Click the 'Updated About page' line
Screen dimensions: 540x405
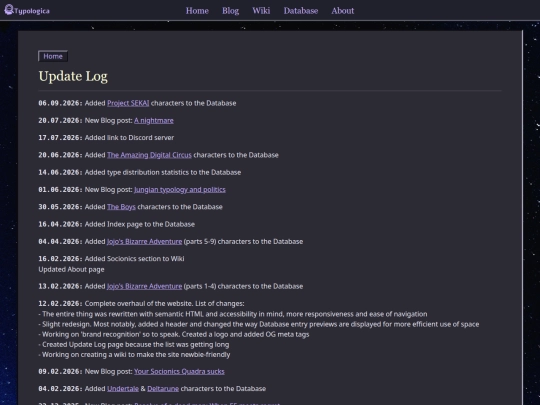point(71,269)
